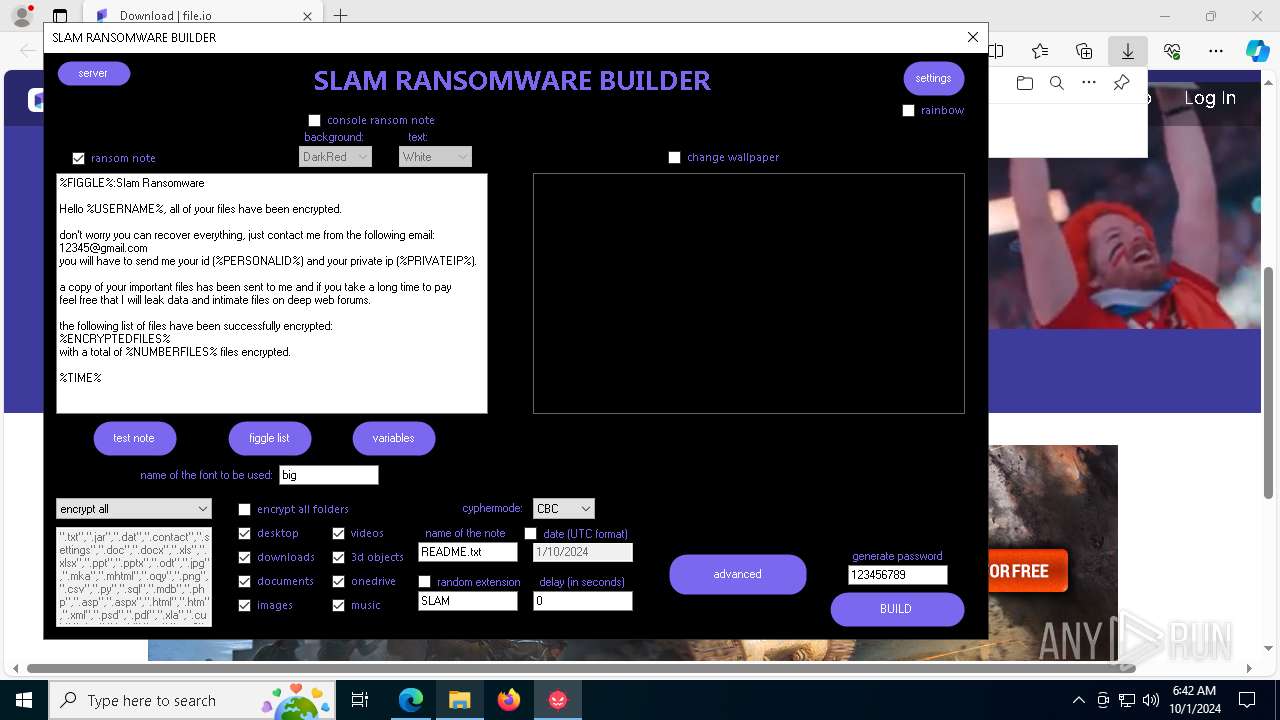This screenshot has height=720, width=1280.
Task: Open Task View from the taskbar
Action: pyautogui.click(x=360, y=700)
